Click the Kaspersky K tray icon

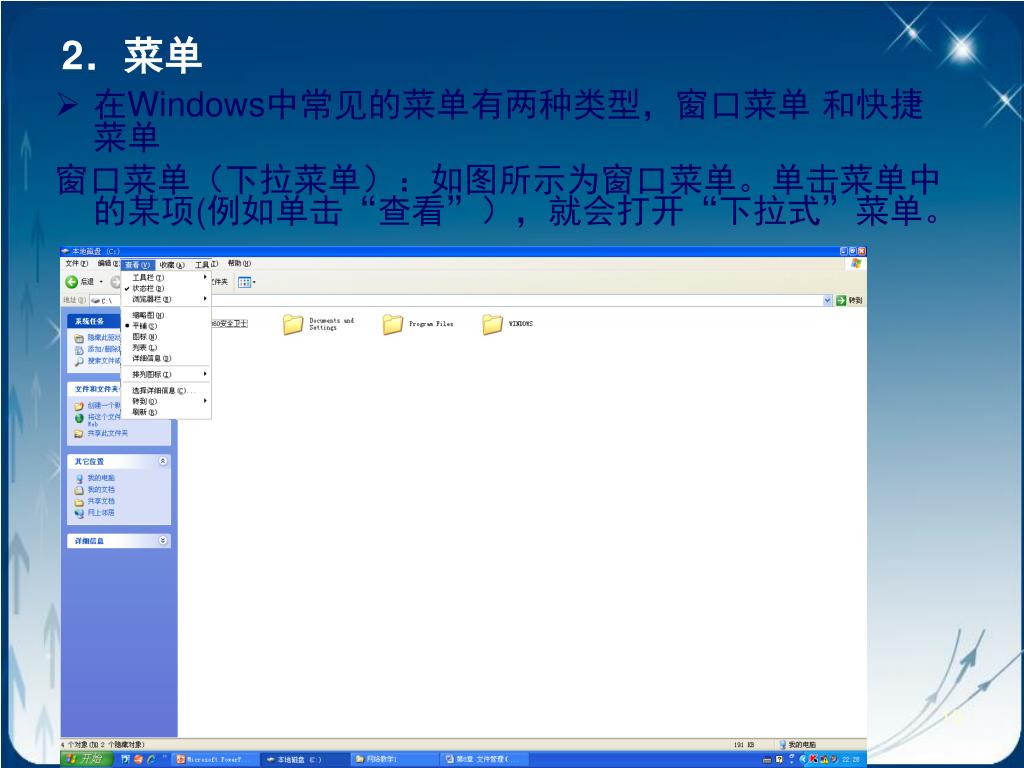[x=813, y=760]
